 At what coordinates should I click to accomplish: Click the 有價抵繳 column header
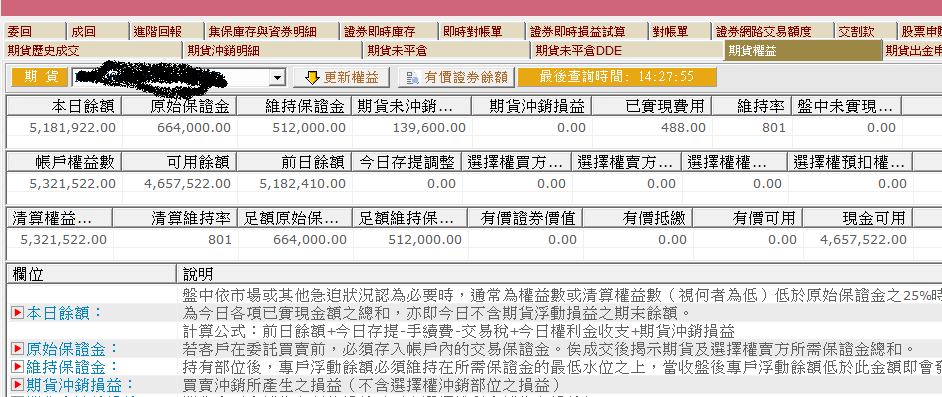(x=637, y=218)
